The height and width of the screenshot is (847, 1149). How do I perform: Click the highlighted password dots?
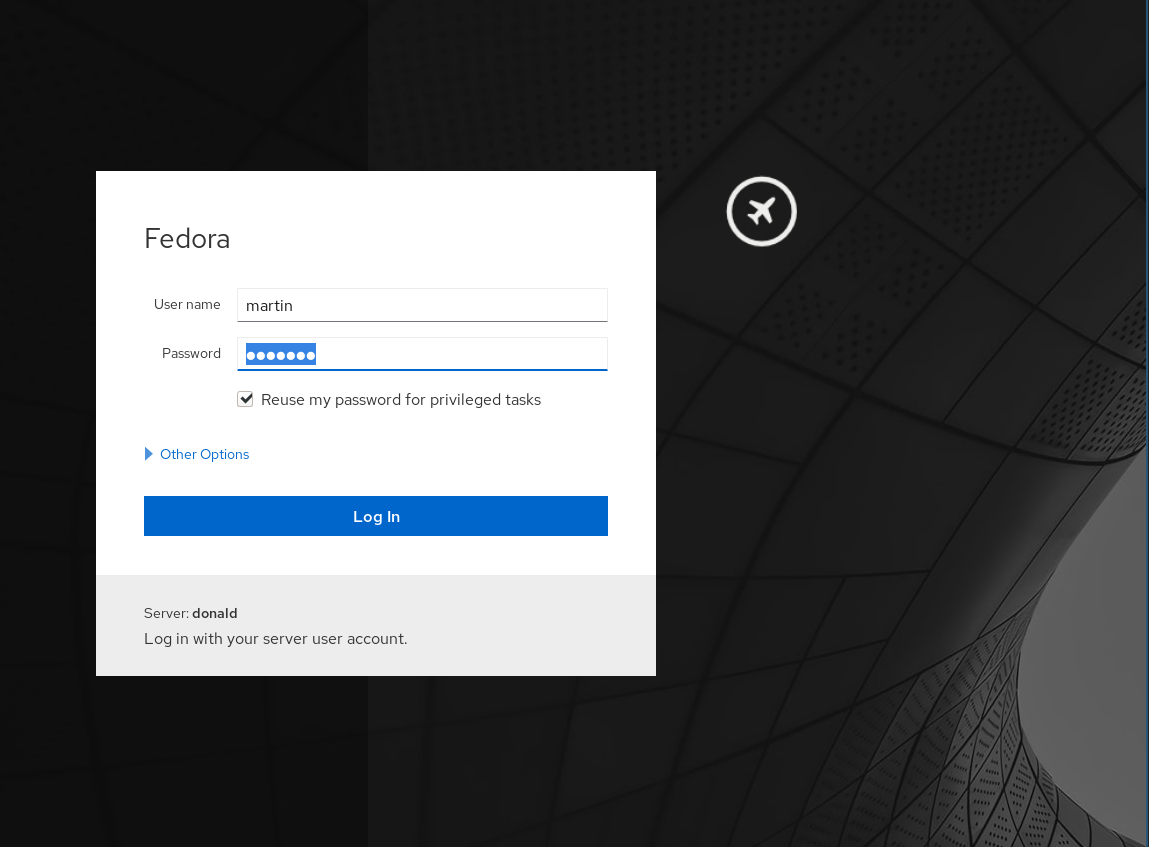281,354
